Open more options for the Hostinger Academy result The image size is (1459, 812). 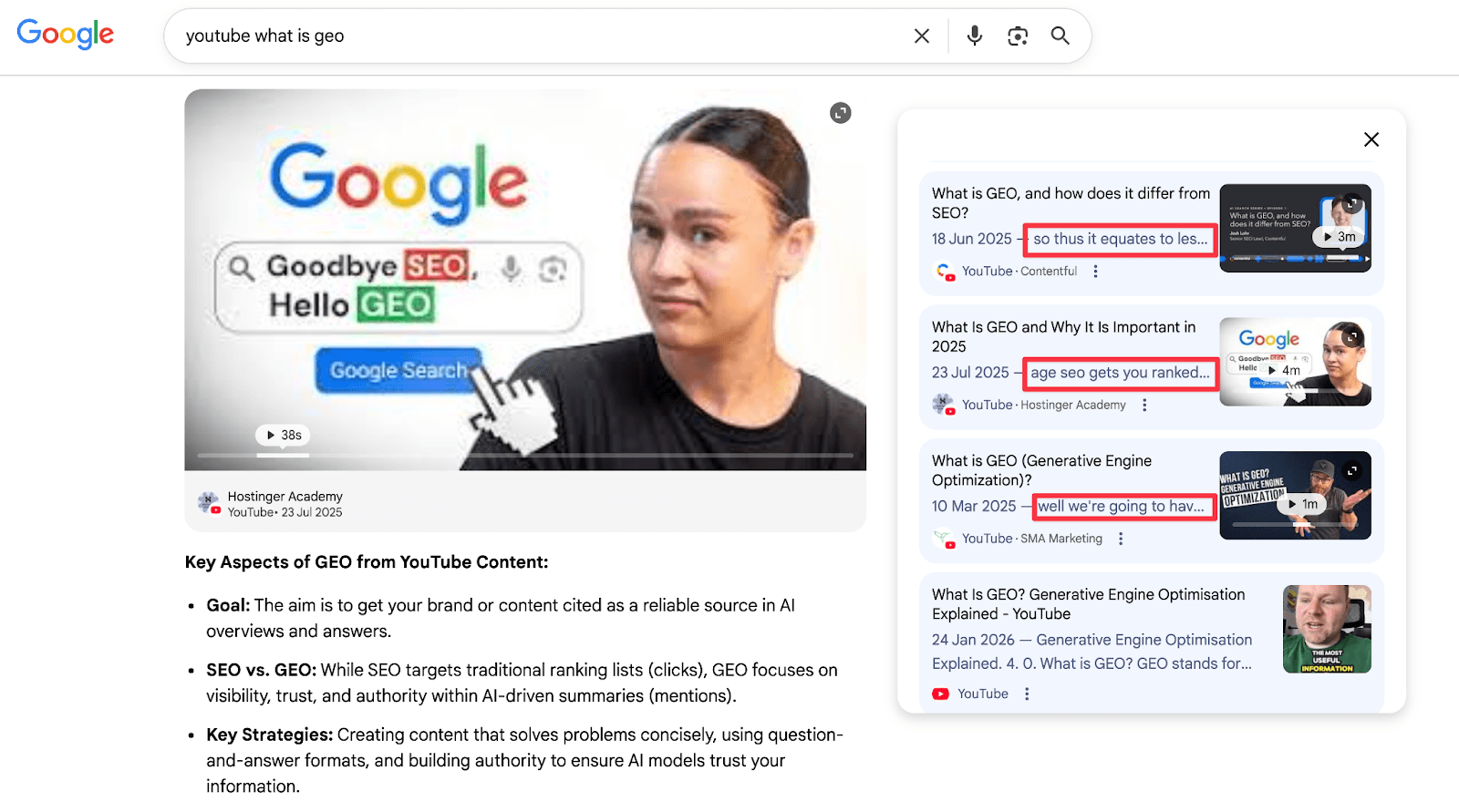pyautogui.click(x=1144, y=405)
